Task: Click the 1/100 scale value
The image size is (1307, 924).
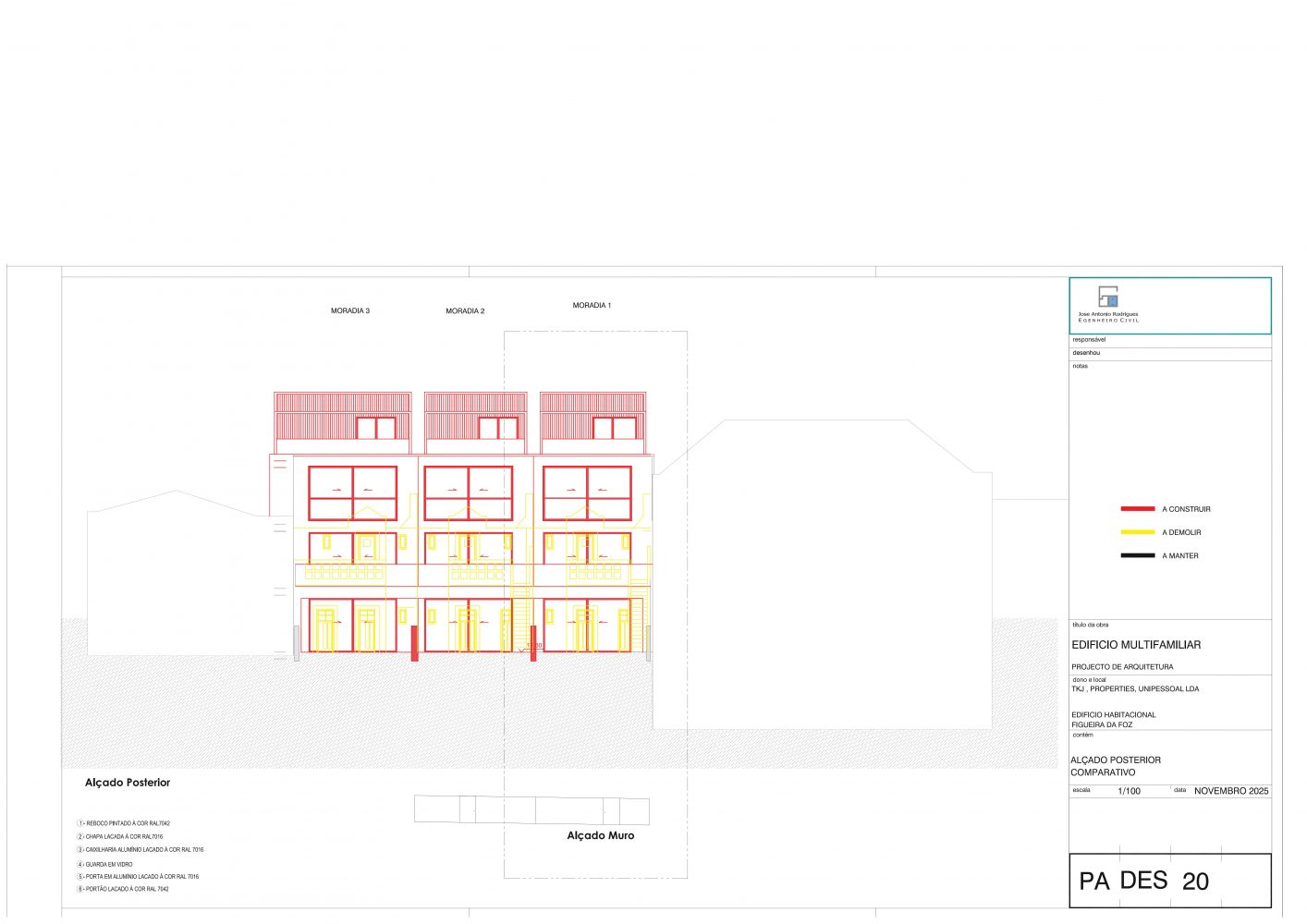Action: pos(1129,791)
